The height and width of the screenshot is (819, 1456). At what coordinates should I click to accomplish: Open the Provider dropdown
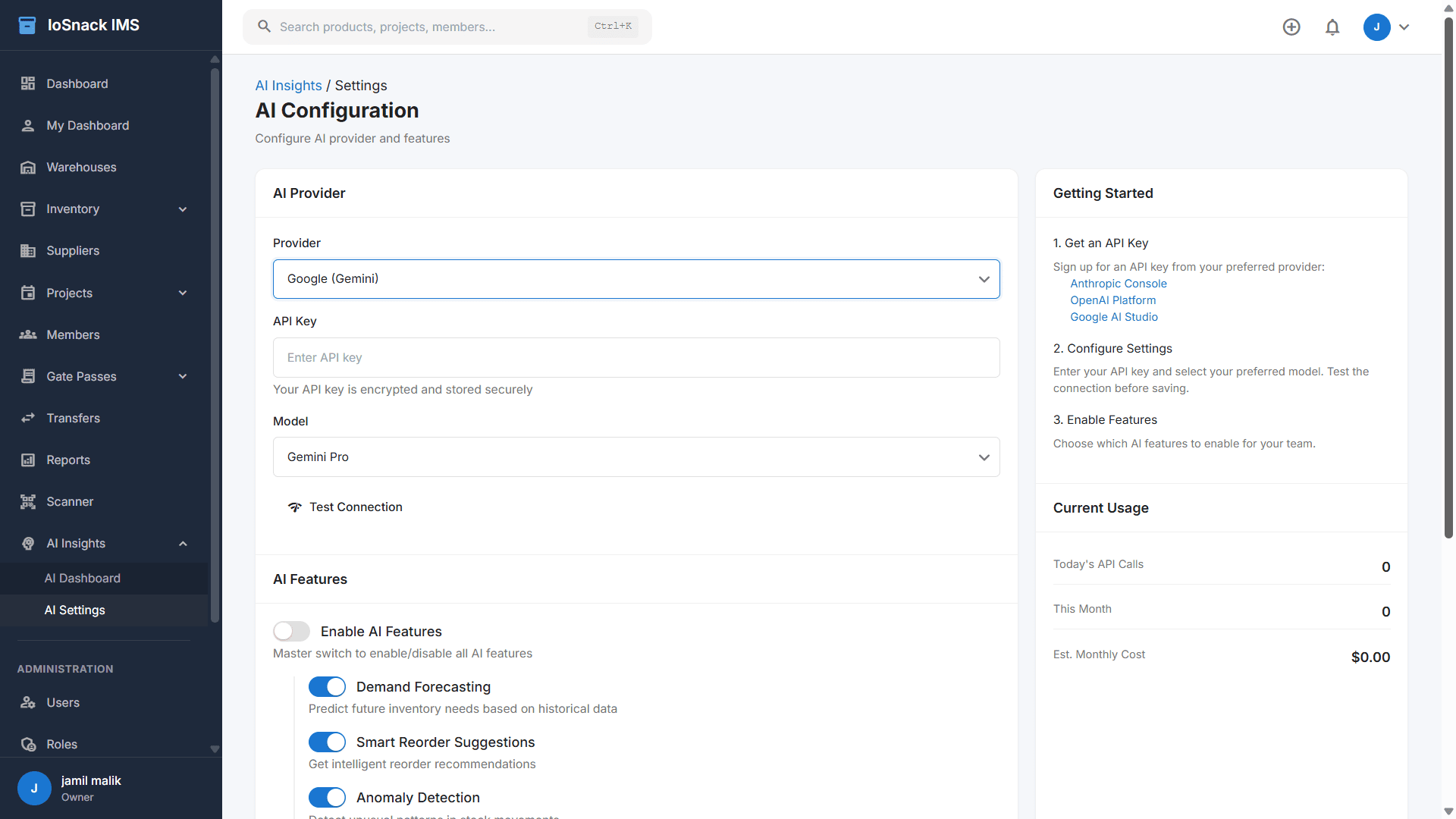point(635,279)
